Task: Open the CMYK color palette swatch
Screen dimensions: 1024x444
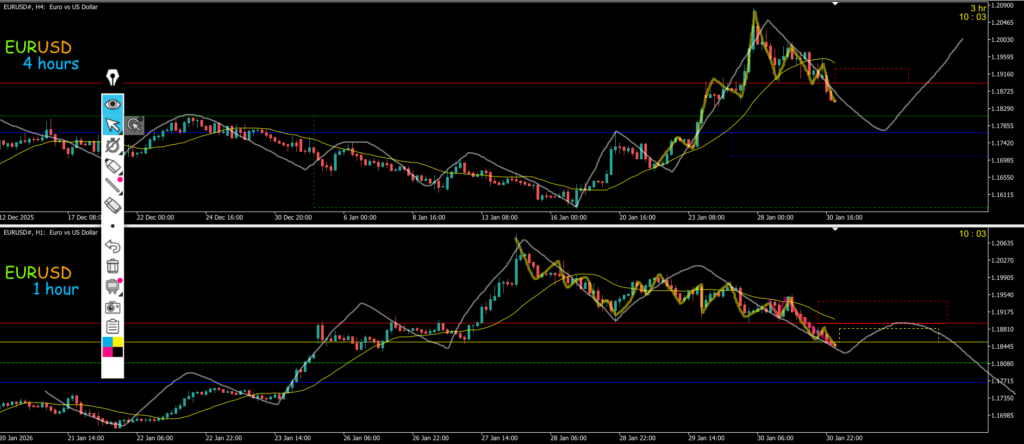Action: [x=113, y=347]
